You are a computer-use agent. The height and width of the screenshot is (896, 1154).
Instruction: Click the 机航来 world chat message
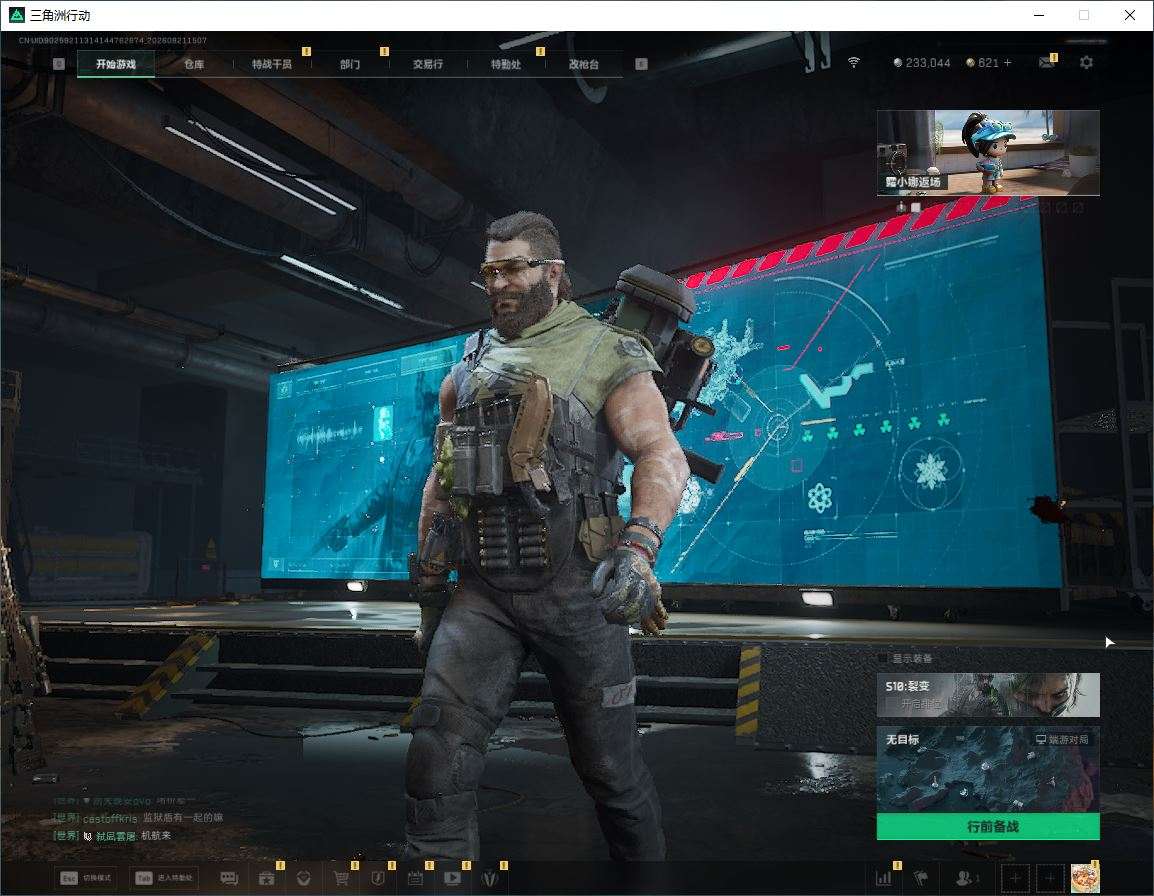[x=113, y=836]
